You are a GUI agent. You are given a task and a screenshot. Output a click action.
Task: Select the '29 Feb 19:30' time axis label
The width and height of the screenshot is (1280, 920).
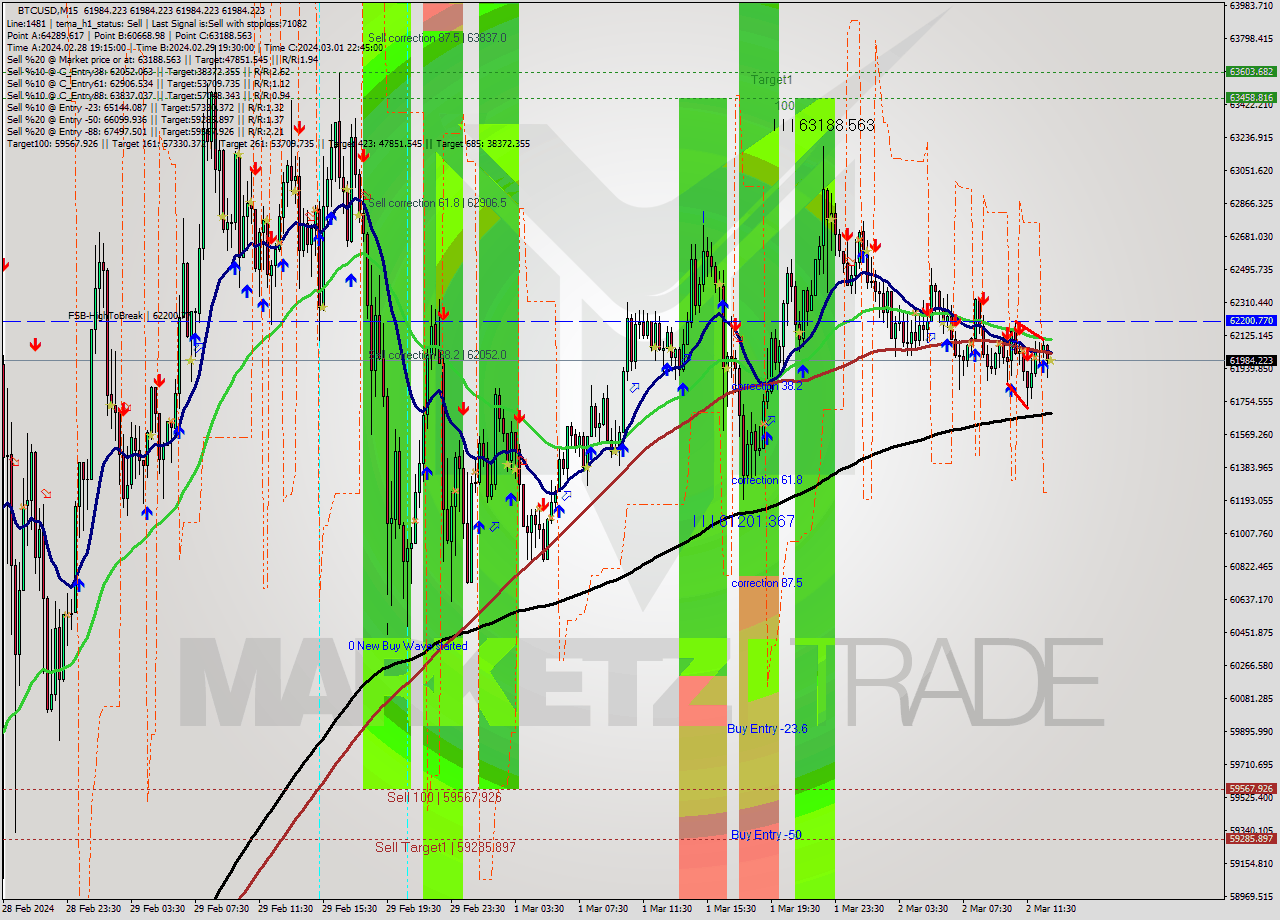click(413, 909)
